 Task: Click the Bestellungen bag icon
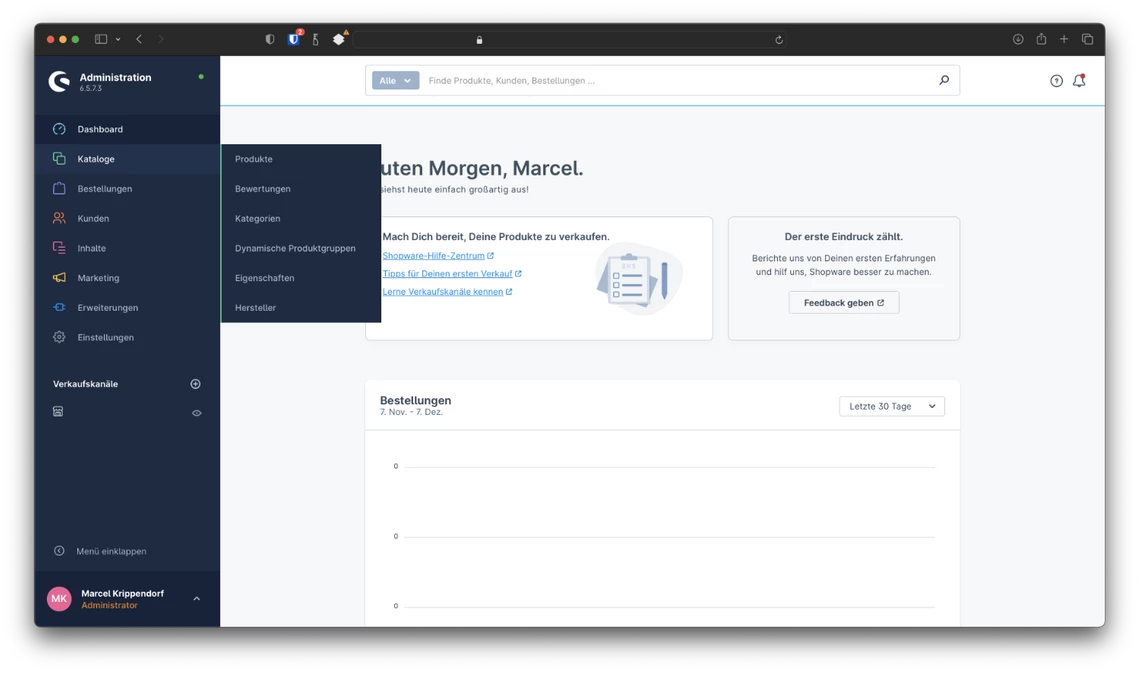59,188
